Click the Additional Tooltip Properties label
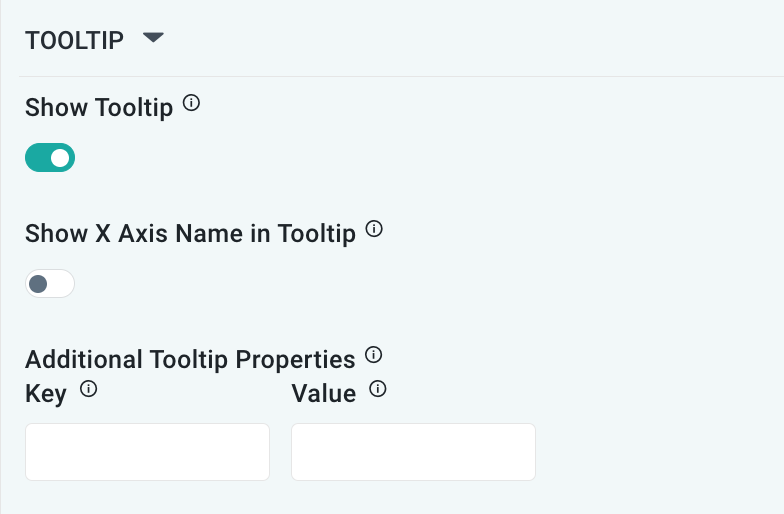784x514 pixels. pyautogui.click(x=190, y=359)
